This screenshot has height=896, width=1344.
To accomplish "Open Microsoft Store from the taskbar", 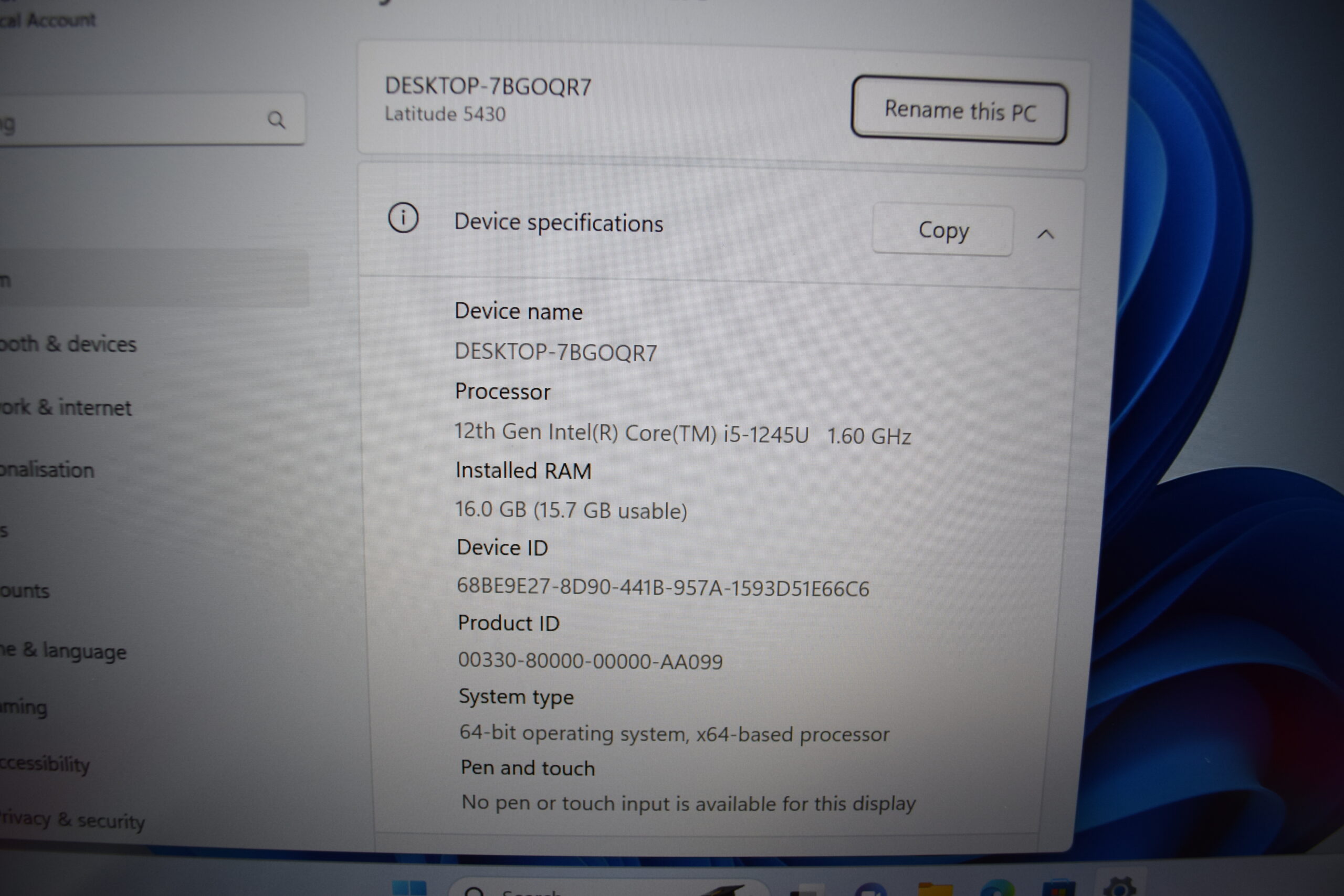I will [x=1059, y=888].
